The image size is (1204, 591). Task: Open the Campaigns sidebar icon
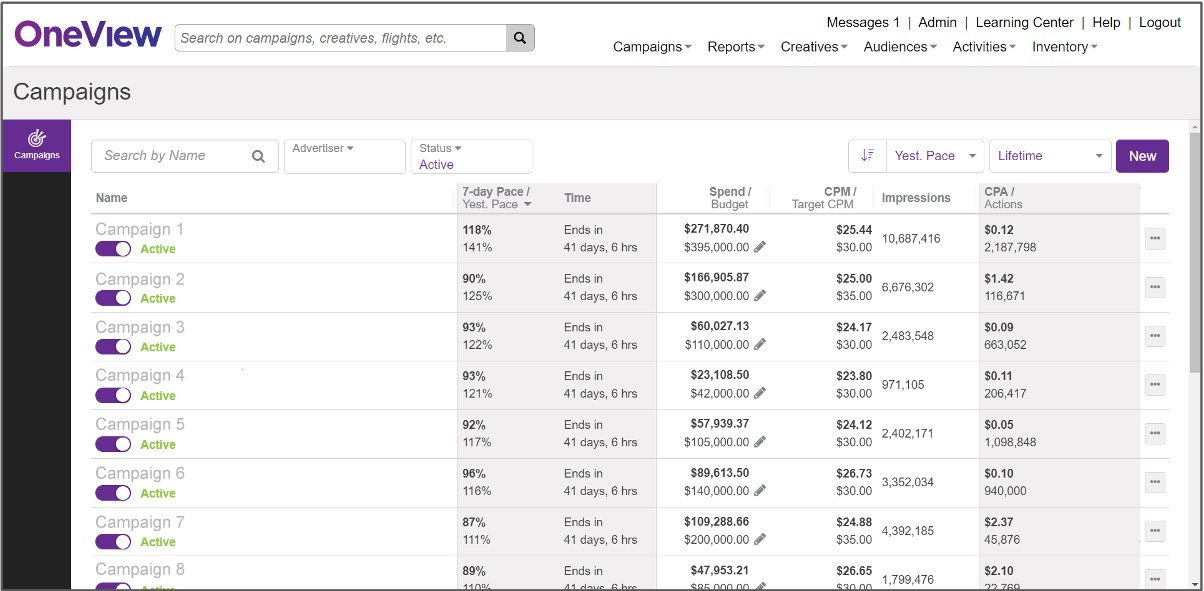coord(36,145)
